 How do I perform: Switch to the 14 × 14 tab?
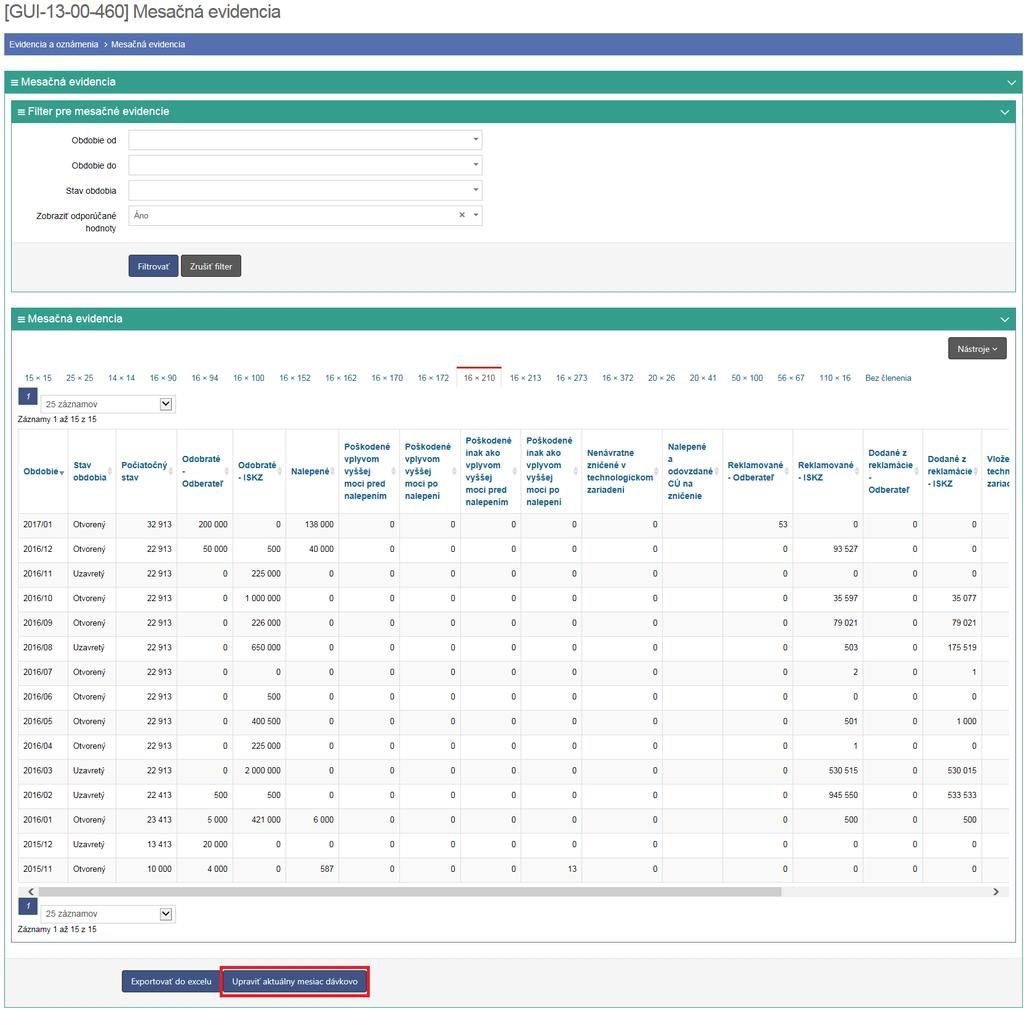tap(121, 378)
